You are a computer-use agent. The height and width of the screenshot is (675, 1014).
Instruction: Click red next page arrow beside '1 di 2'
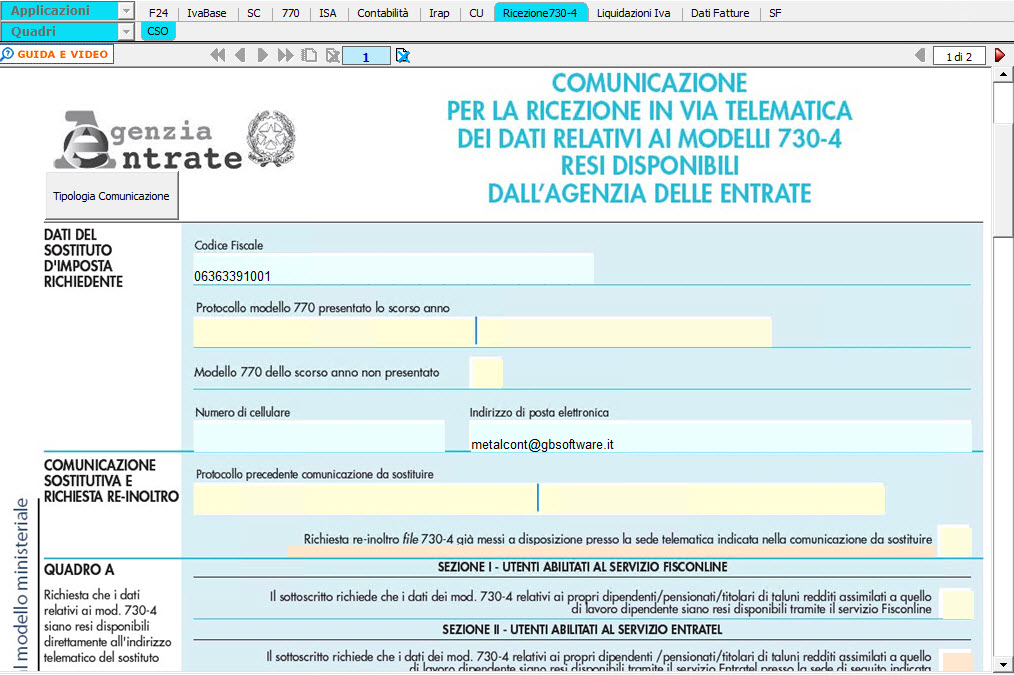[1000, 56]
